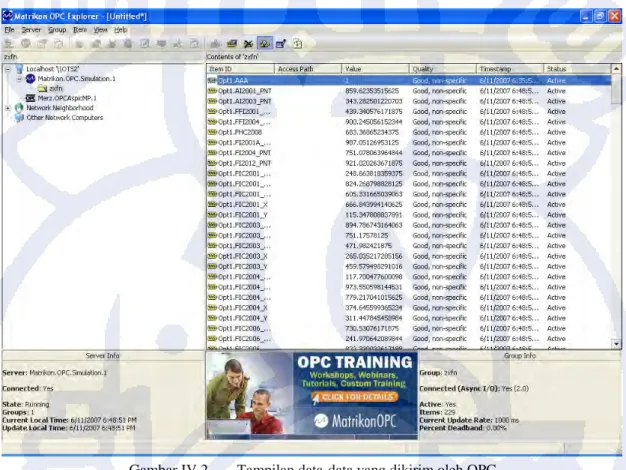The width and height of the screenshot is (626, 470).
Task: Click the Access Path column header
Action: (x=308, y=69)
